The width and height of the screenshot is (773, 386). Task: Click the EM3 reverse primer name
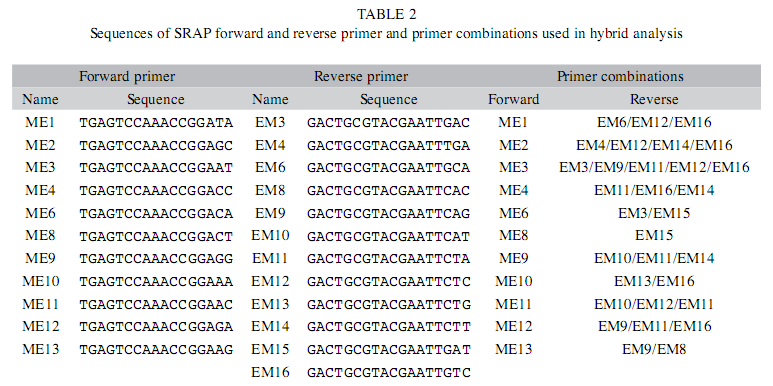[270, 122]
